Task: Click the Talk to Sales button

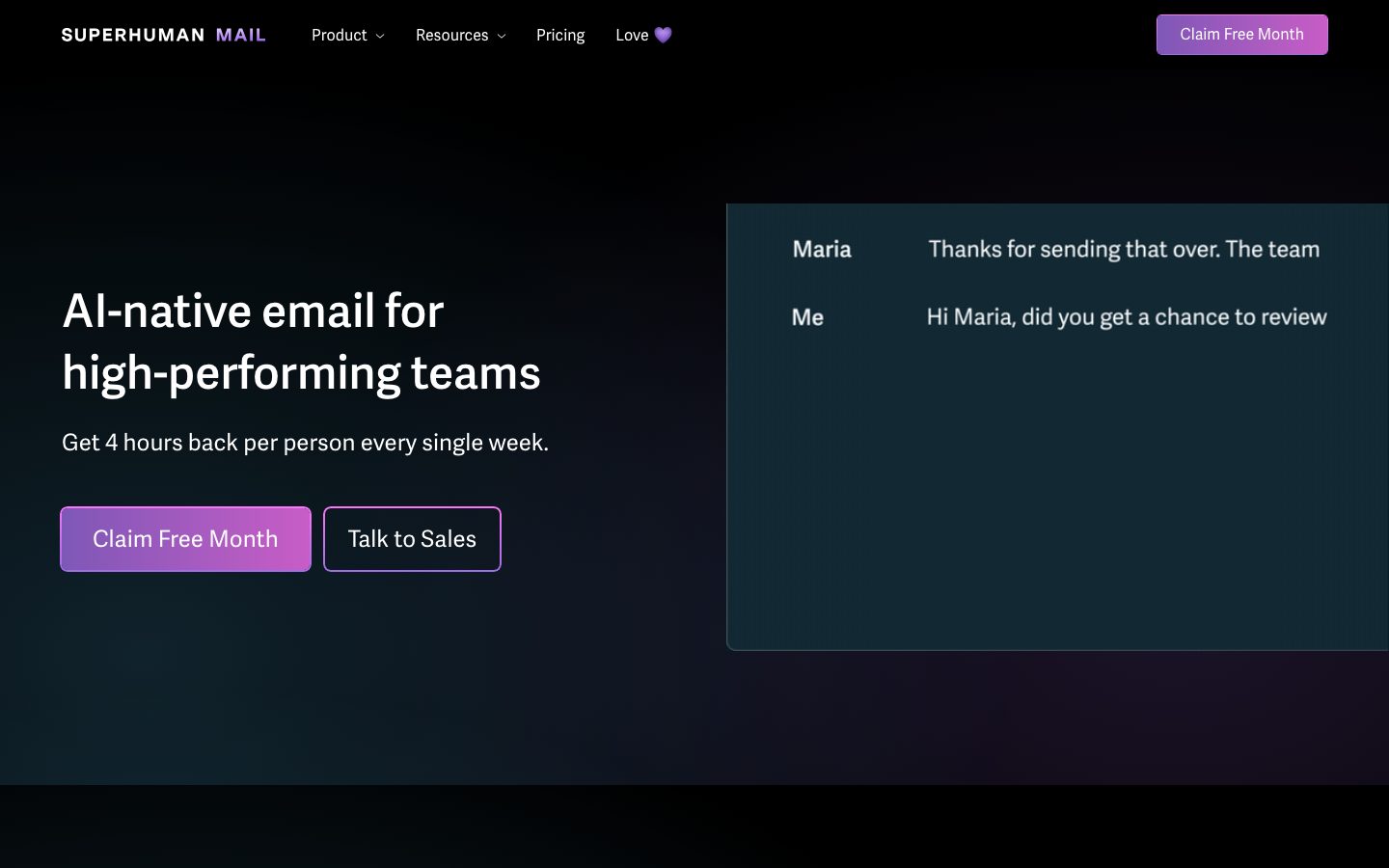Action: 412,539
